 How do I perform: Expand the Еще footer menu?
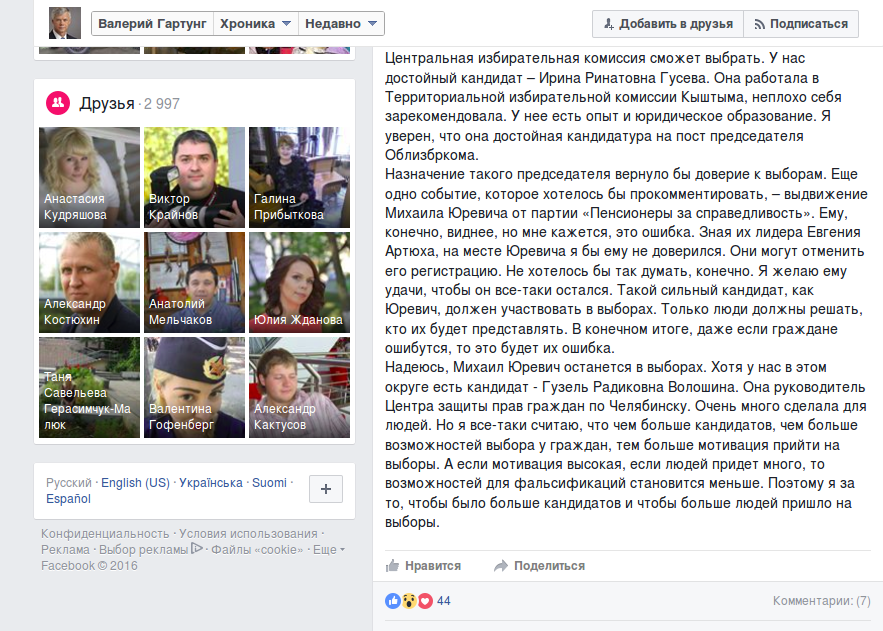tap(329, 549)
